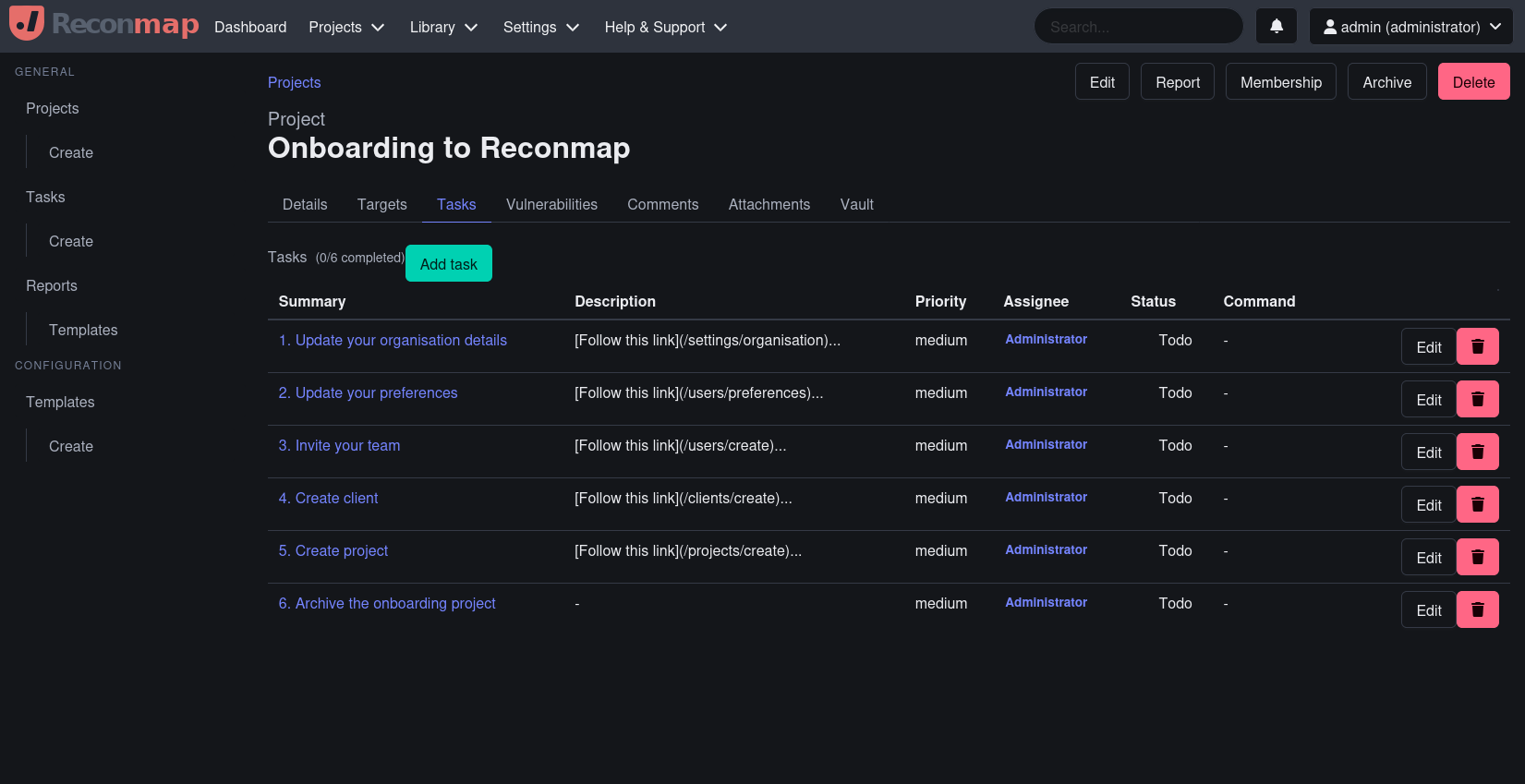1525x784 pixels.
Task: Delete task Update your preferences
Action: pos(1478,399)
